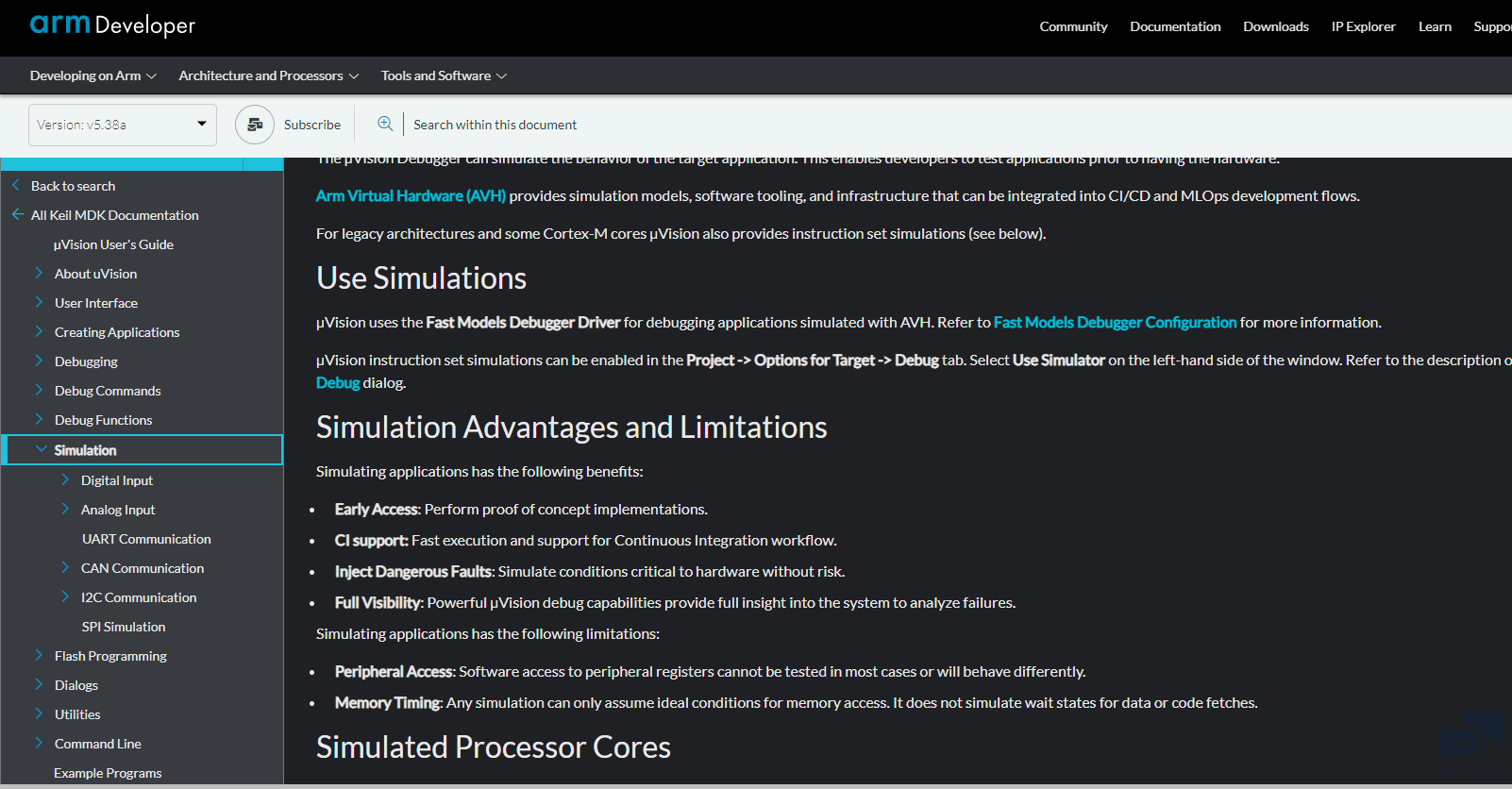
Task: Open the Tools and Software menu
Action: point(444,76)
